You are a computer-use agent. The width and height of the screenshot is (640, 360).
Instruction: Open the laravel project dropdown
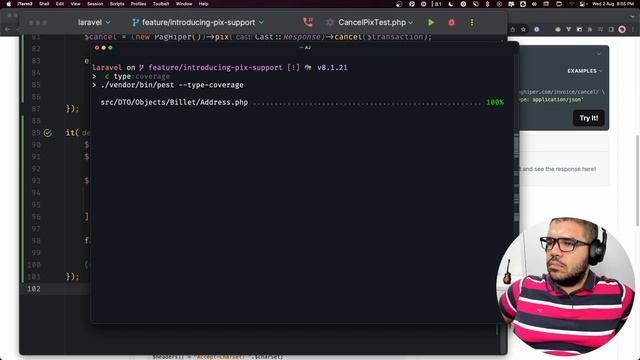[94, 22]
